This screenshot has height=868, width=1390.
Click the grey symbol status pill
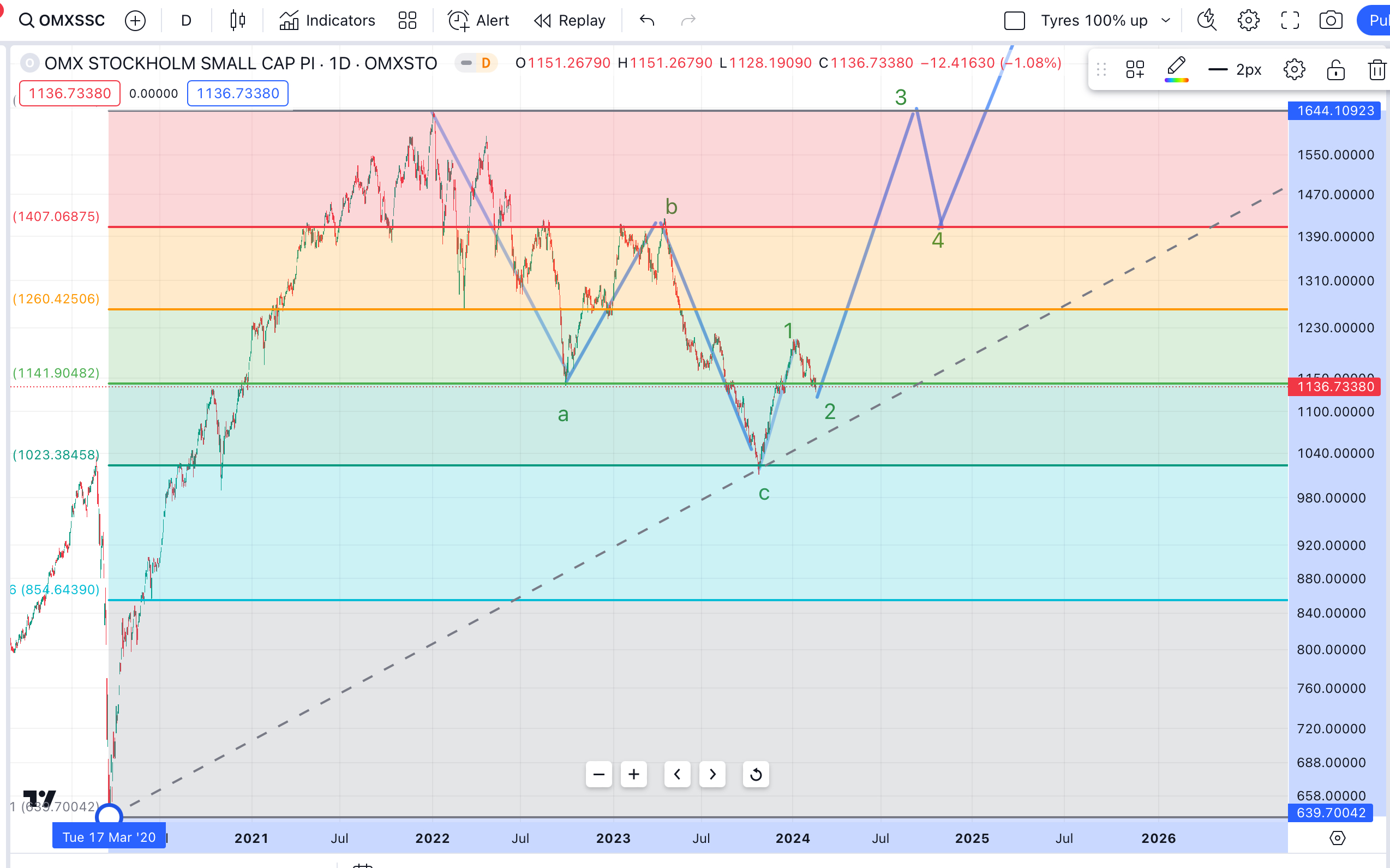(x=466, y=63)
